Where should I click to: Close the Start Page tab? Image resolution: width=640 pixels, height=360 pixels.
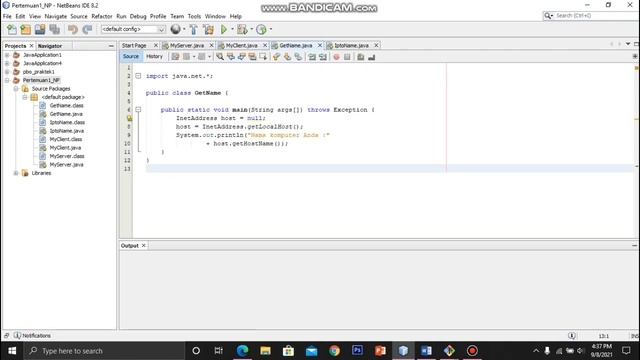point(156,45)
